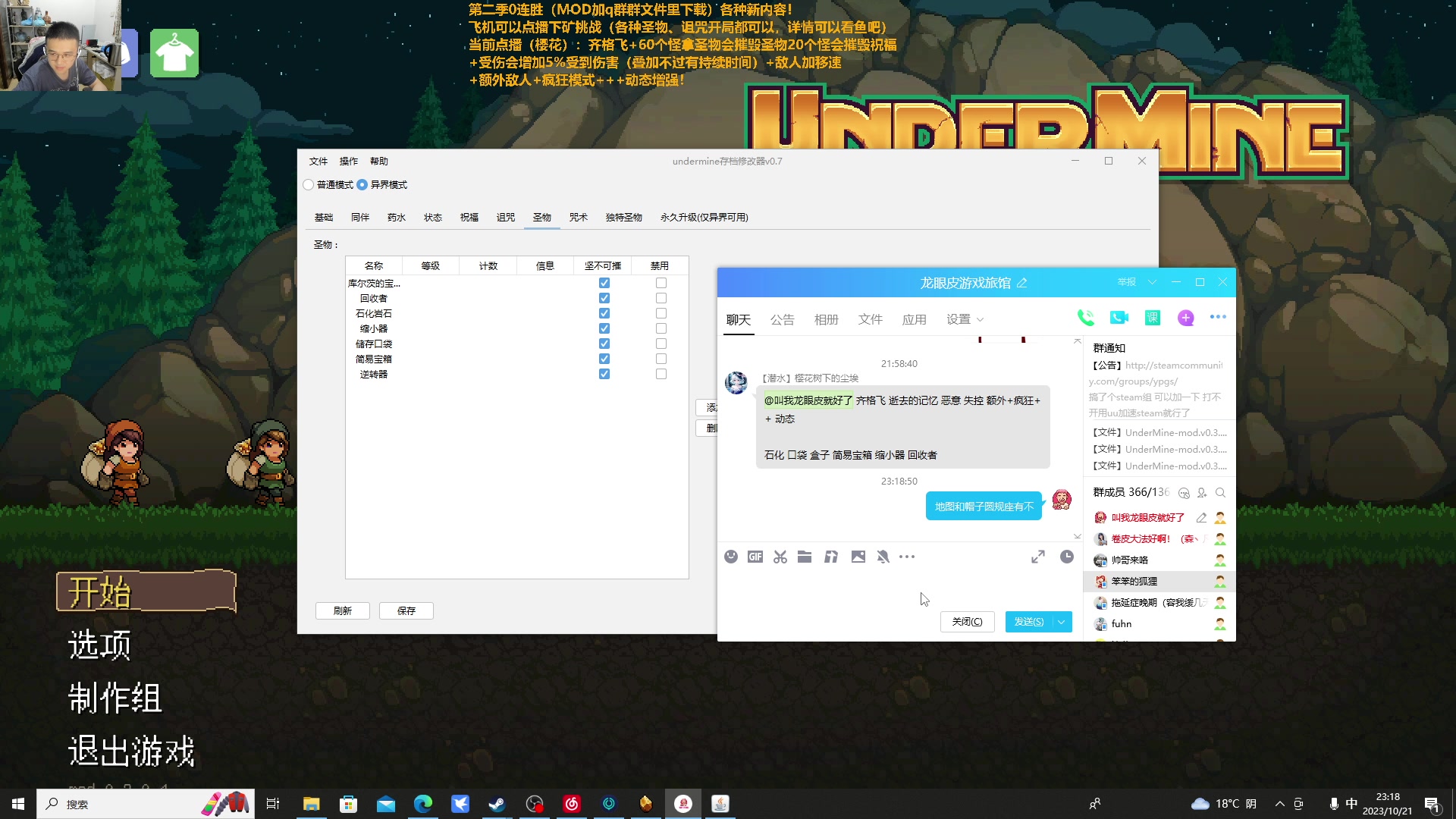Insert a picture with the image icon

(858, 557)
